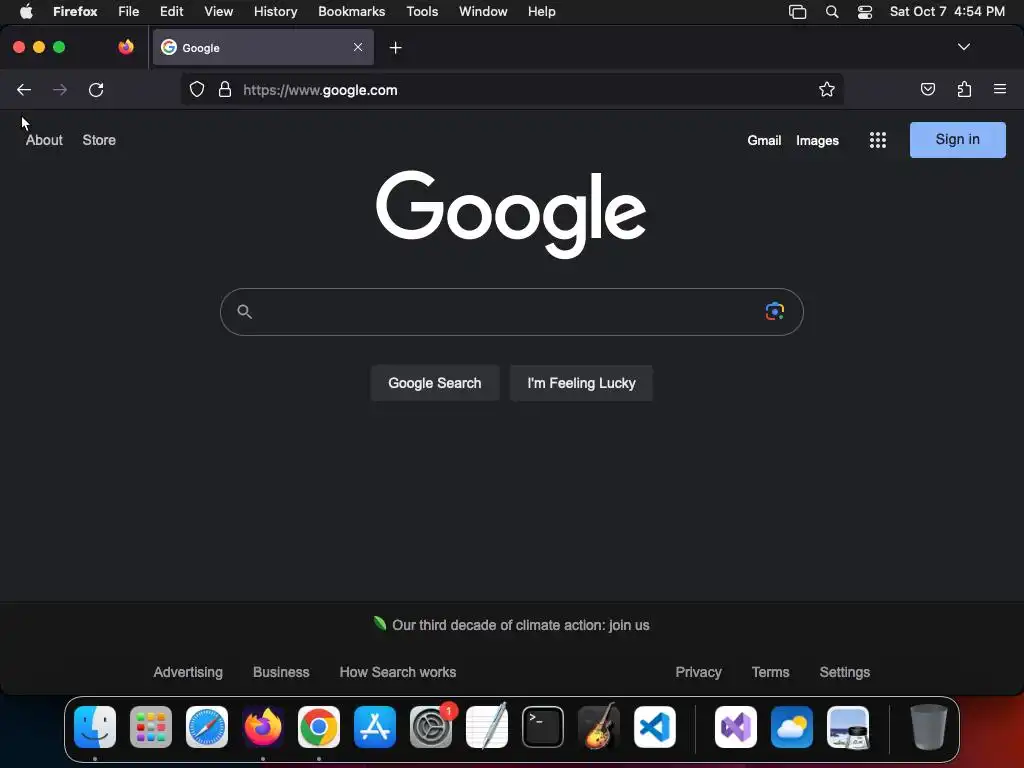Launch GarageBand from the Dock
This screenshot has height=768, width=1024.
(x=599, y=727)
